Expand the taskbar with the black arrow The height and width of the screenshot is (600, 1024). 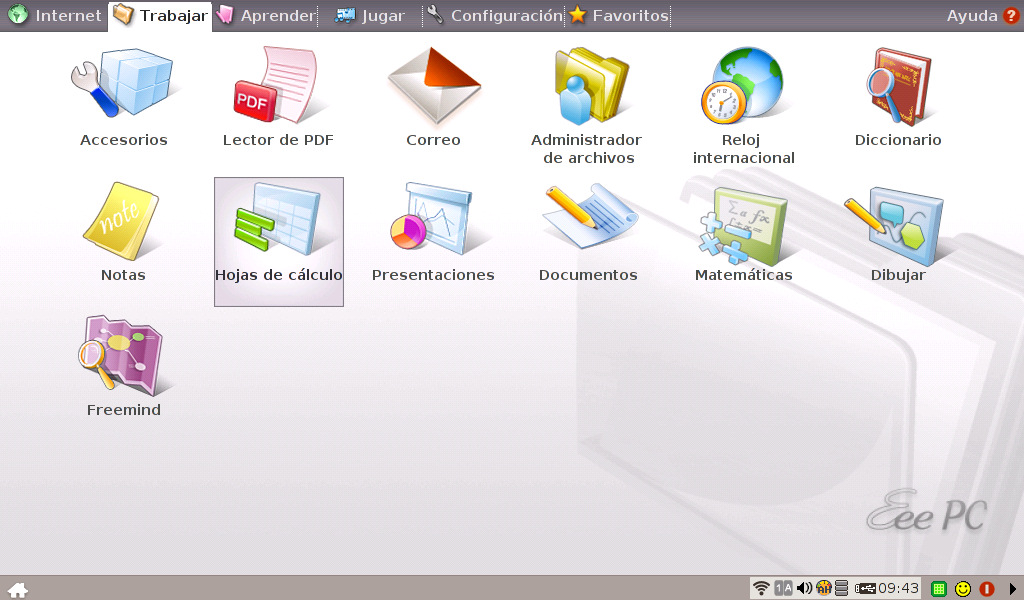coord(1012,589)
